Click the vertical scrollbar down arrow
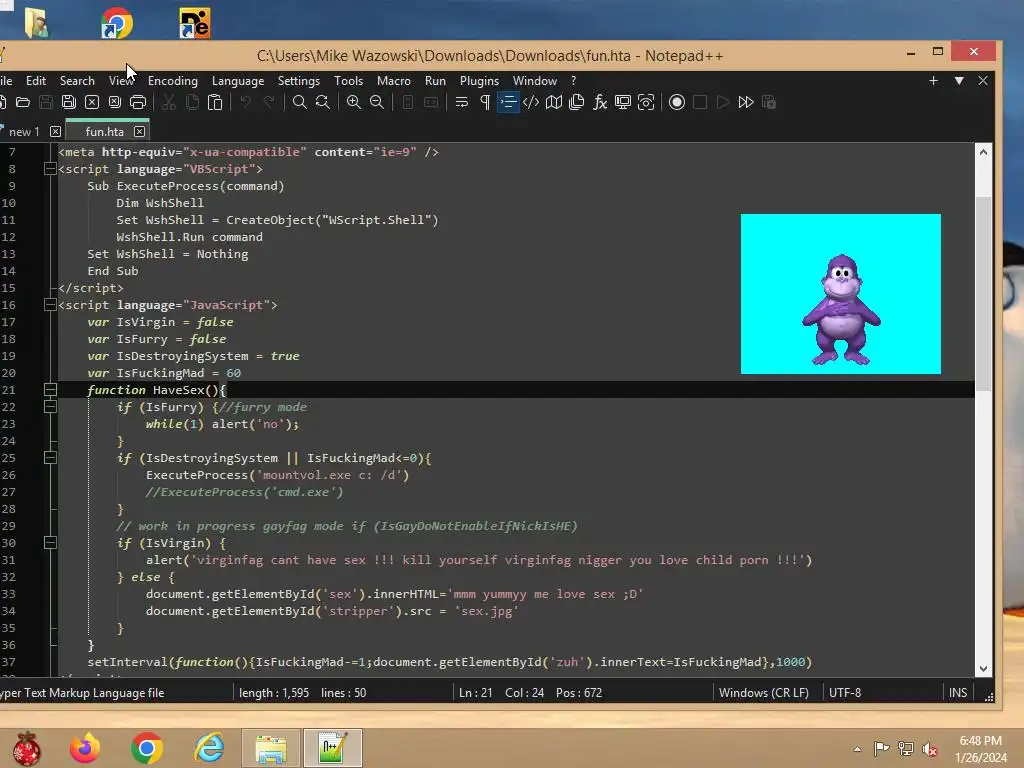 984,669
